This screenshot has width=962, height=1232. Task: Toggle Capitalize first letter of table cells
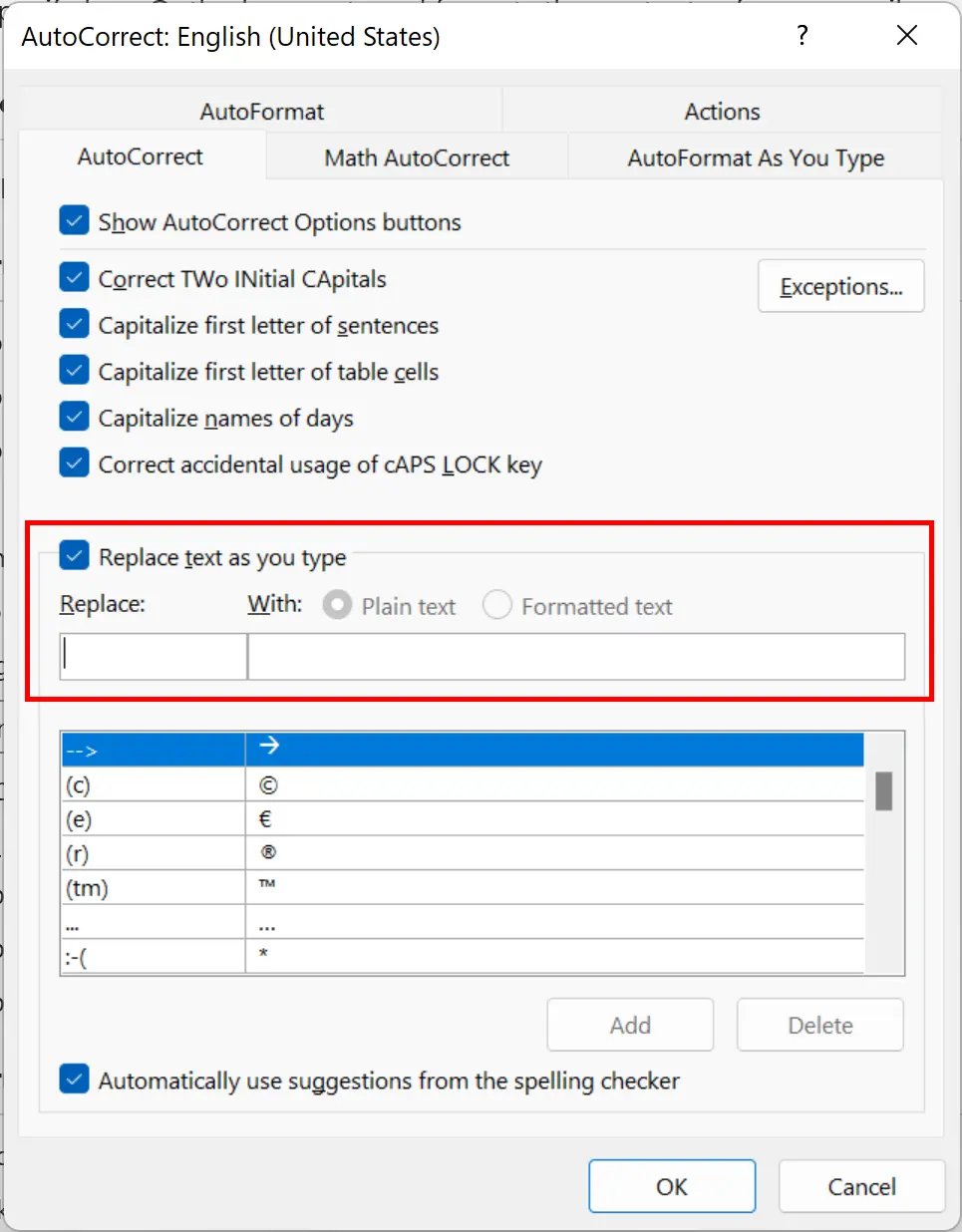tap(75, 370)
